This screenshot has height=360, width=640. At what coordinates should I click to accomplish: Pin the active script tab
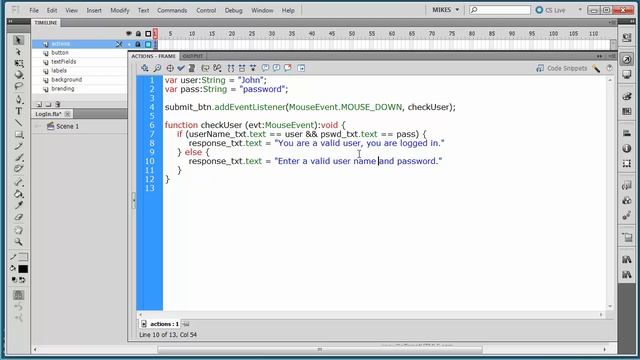(x=186, y=324)
